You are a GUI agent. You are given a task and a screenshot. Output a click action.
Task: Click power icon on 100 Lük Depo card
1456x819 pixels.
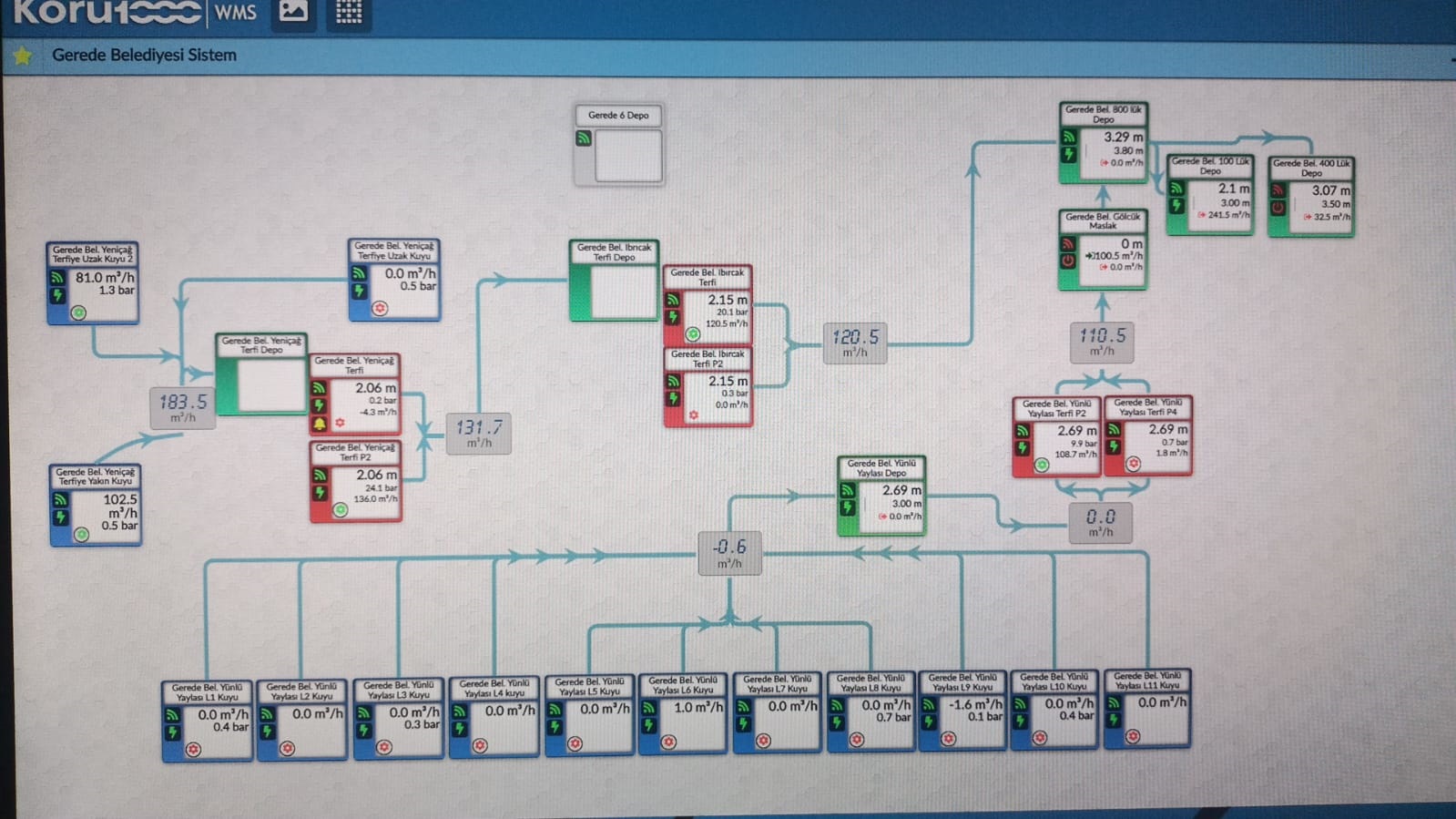pos(1176,206)
